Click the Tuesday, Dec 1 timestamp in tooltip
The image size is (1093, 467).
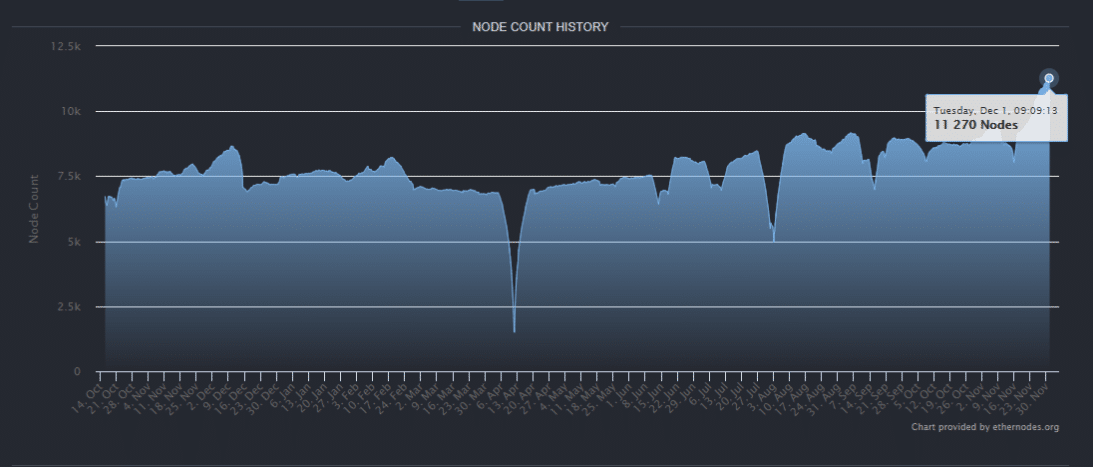[x=996, y=110]
